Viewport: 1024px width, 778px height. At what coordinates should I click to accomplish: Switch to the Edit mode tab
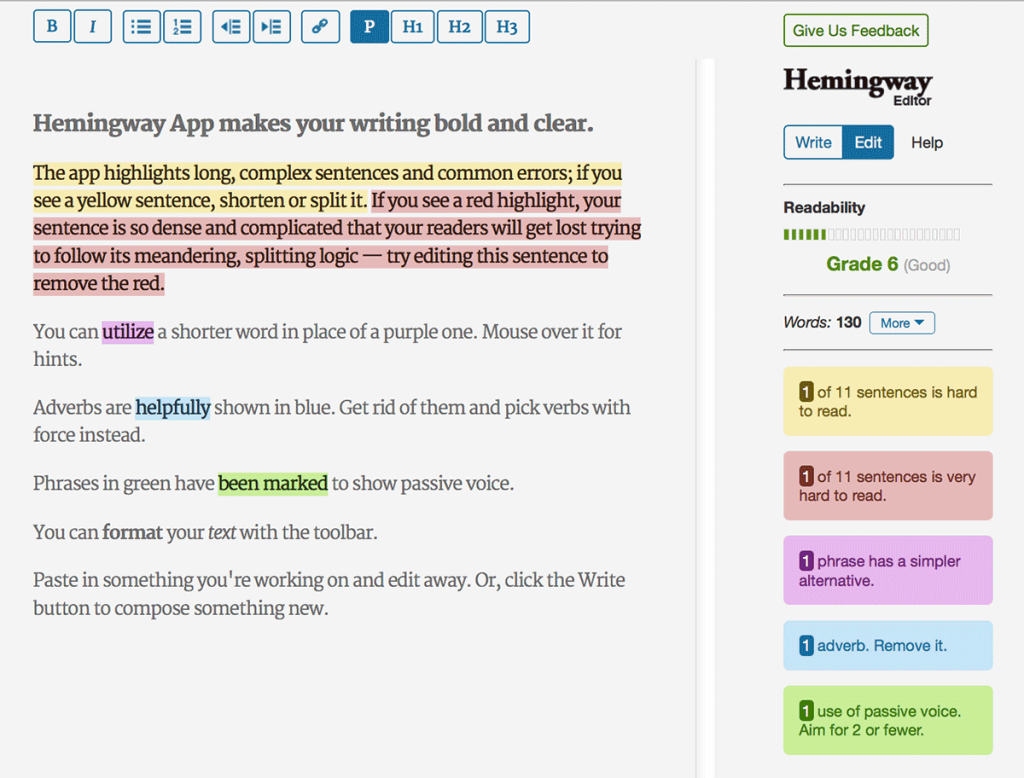coord(868,142)
